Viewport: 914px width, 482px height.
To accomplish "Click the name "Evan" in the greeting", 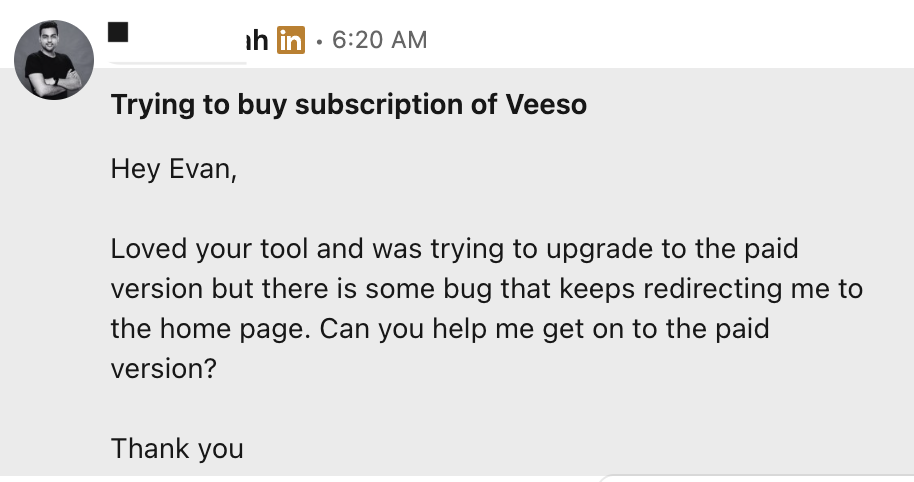I will 205,169.
